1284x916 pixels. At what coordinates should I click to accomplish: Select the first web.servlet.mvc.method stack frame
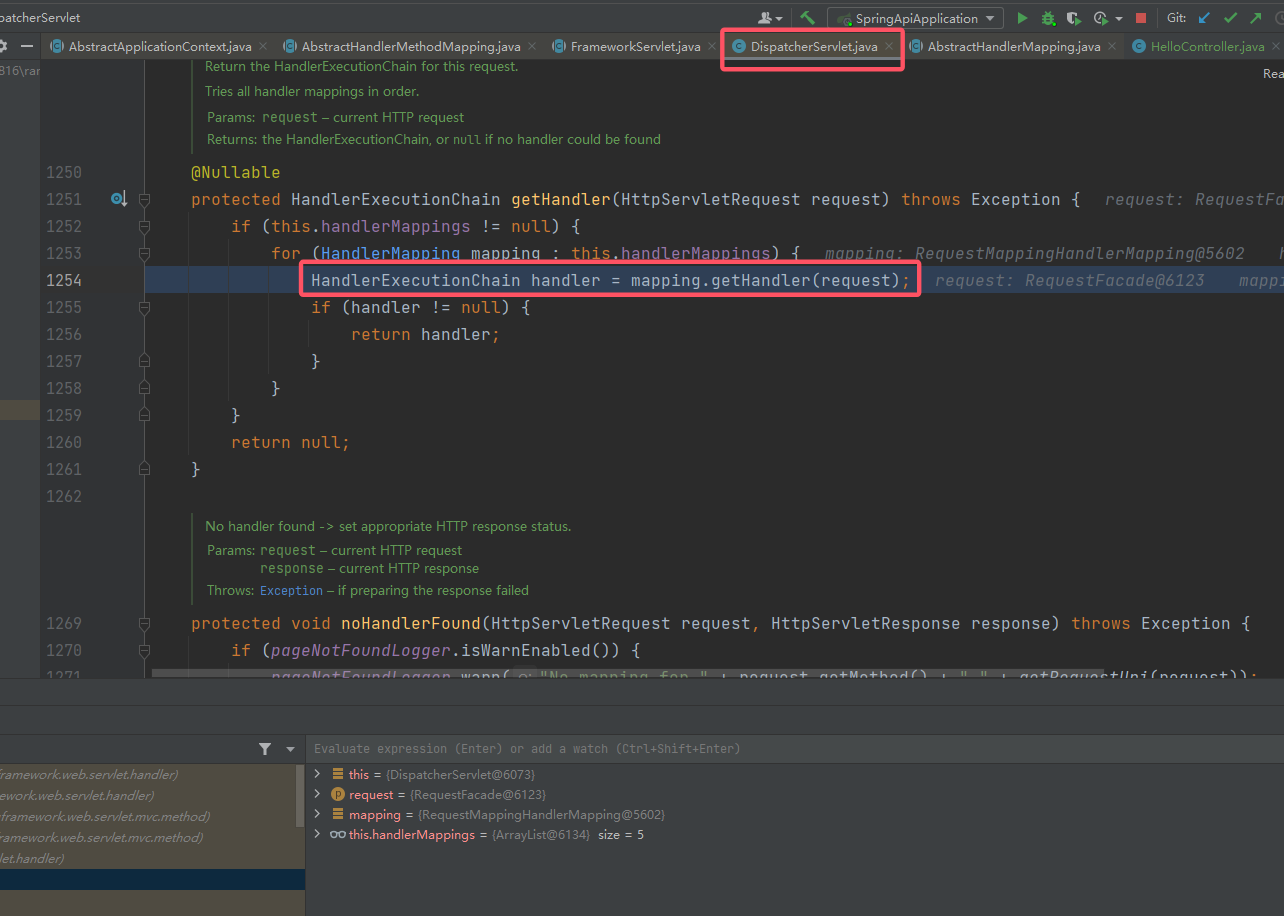pos(148,817)
